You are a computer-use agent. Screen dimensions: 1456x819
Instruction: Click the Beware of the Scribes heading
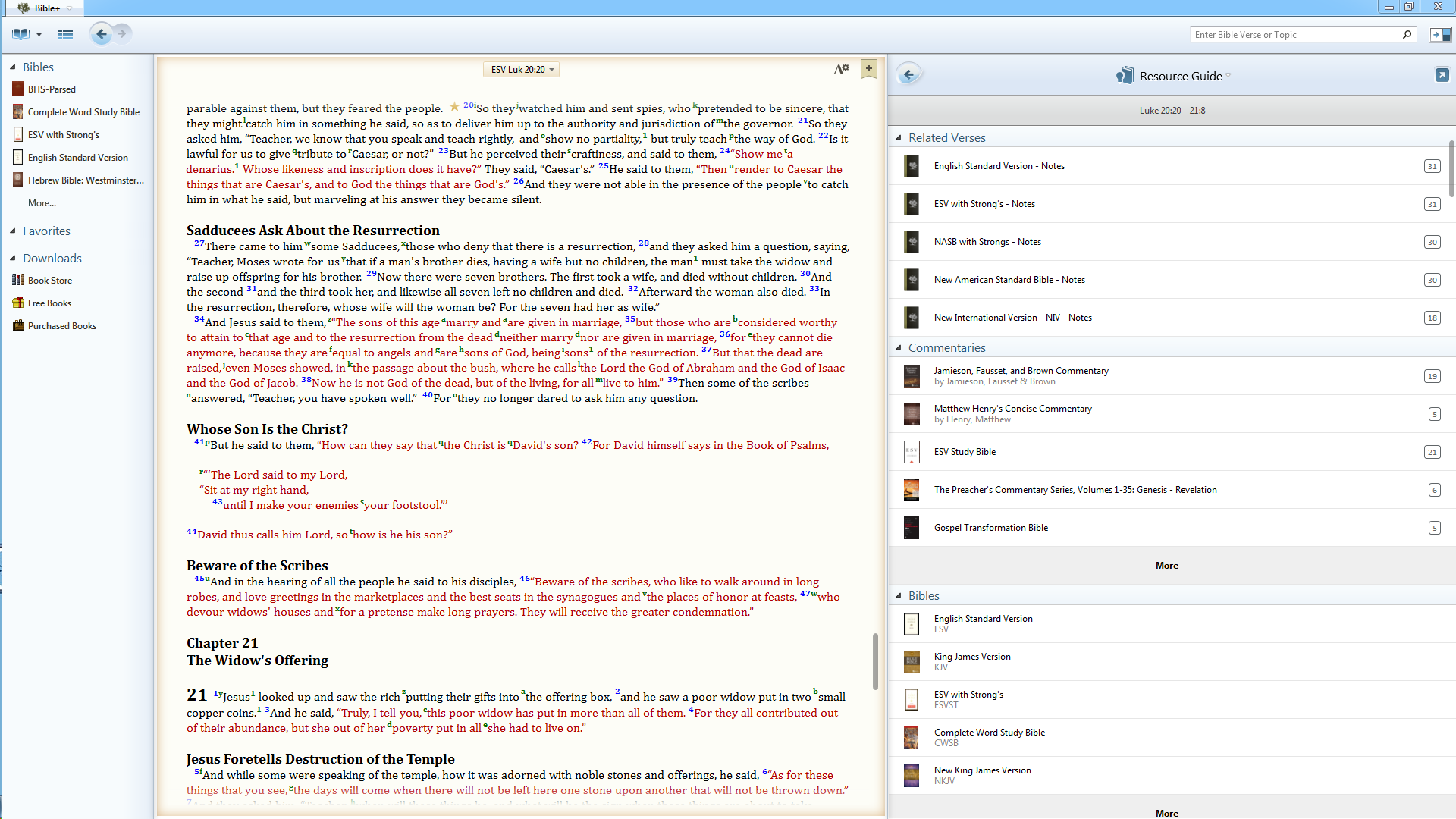[x=257, y=566]
